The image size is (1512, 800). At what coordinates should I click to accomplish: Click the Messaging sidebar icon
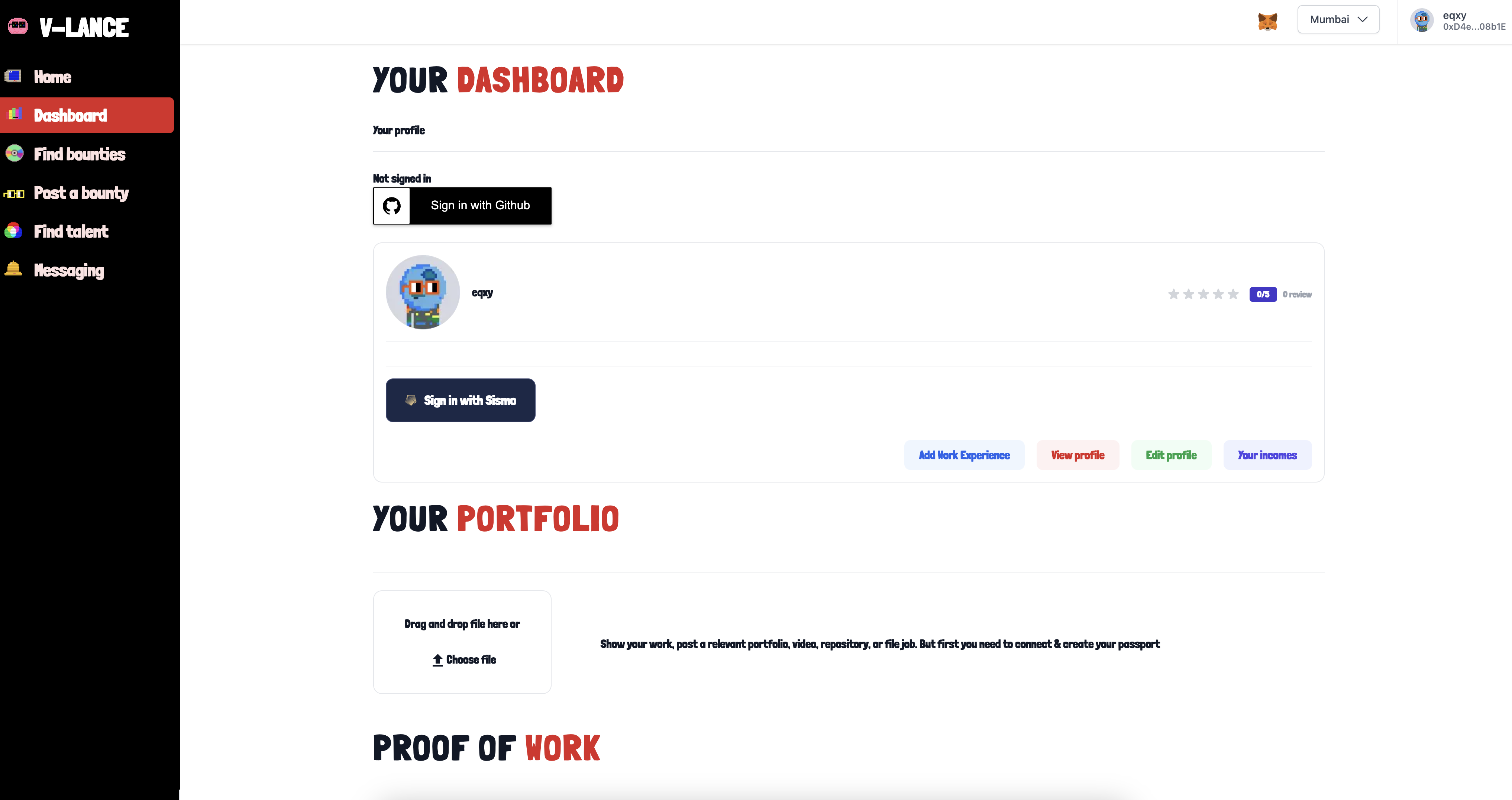click(14, 269)
